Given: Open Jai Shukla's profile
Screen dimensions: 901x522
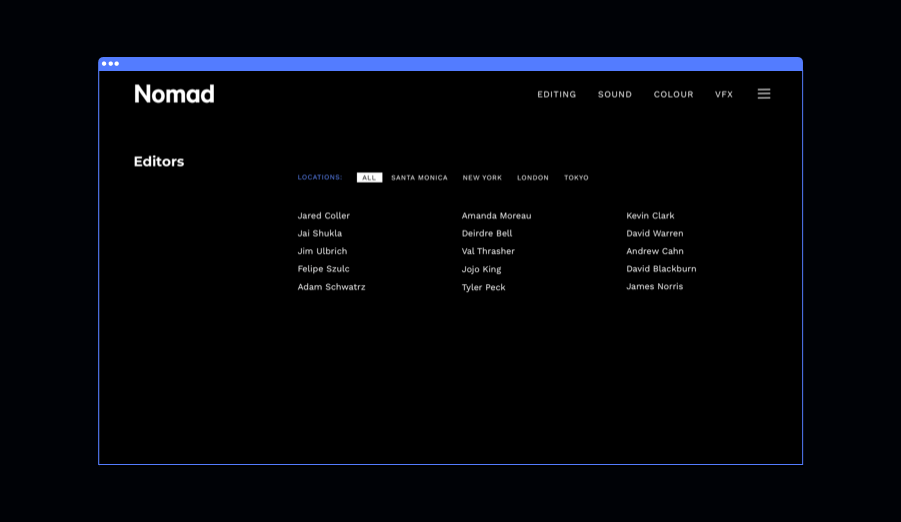Looking at the screenshot, I should coord(319,233).
